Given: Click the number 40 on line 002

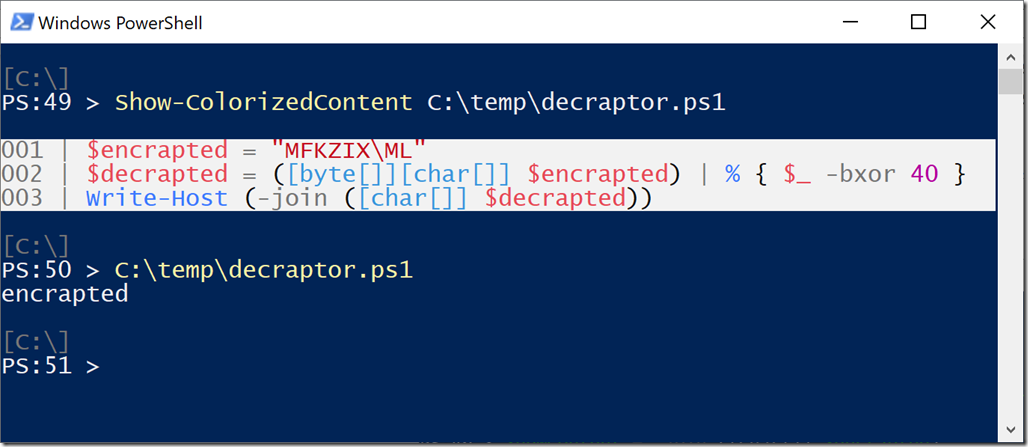Looking at the screenshot, I should tap(924, 174).
